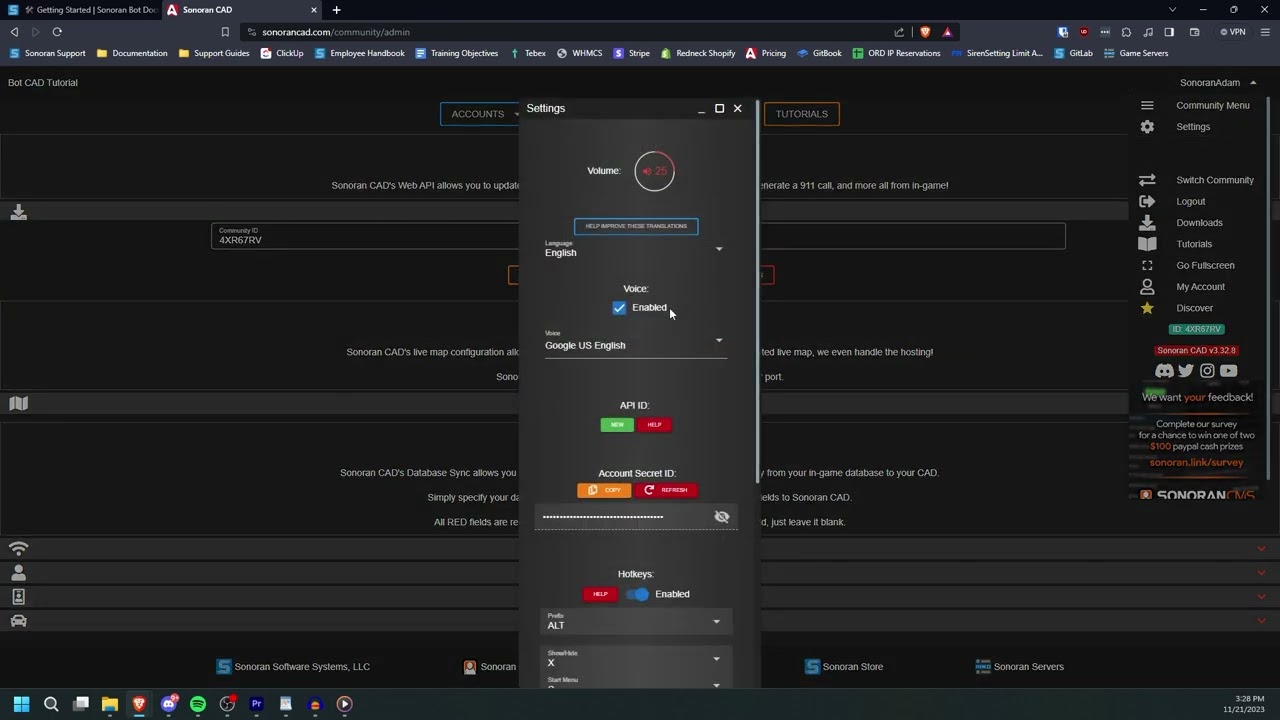Open the sonoran.link/survey link
Screen dimensions: 1280x720
click(x=1197, y=463)
